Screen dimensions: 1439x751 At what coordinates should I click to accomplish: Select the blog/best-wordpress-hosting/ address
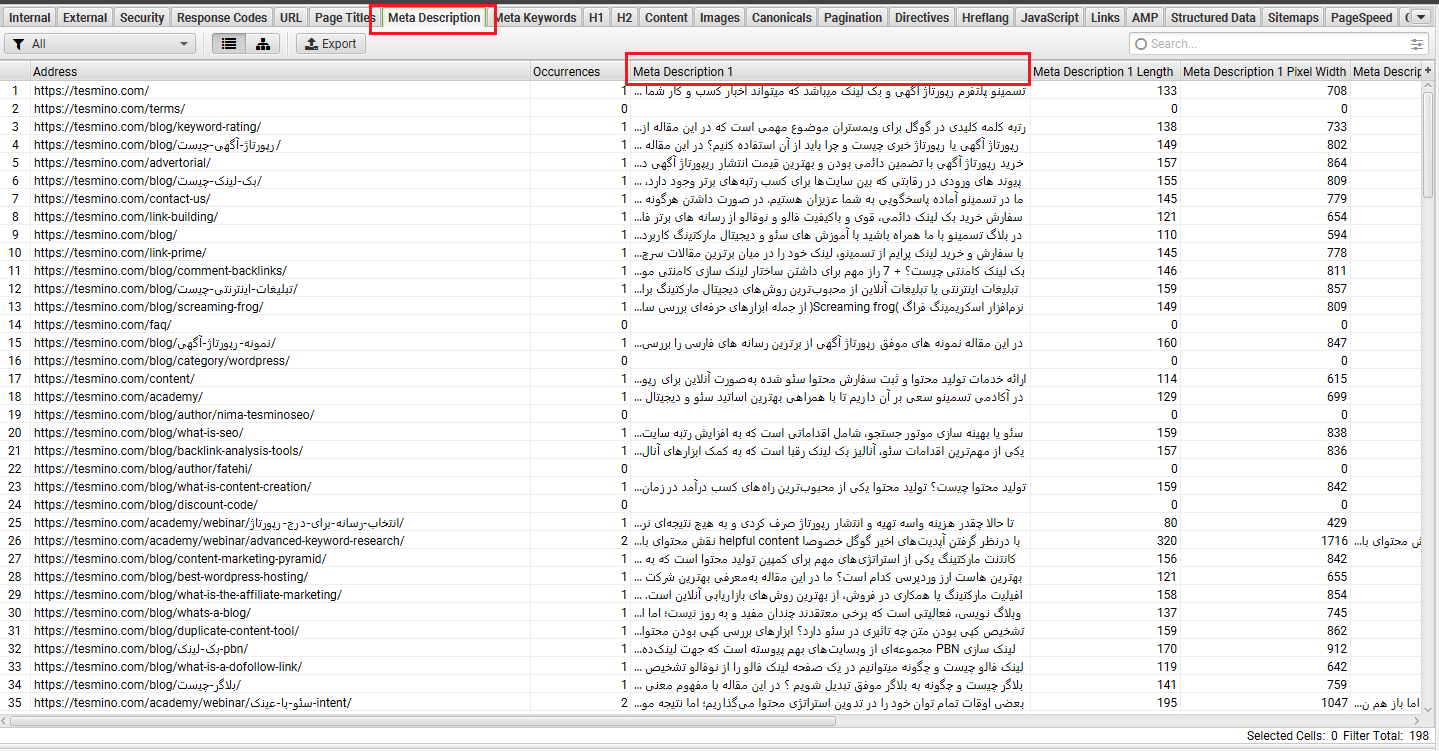[170, 576]
